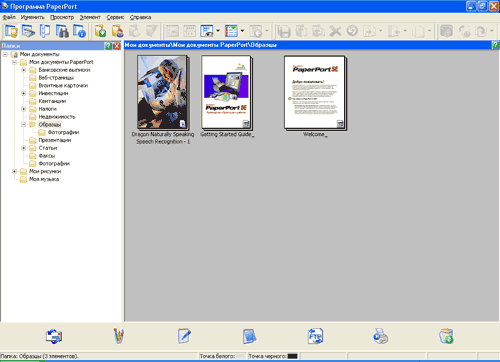Click the scan document toolbar icon

click(x=28, y=31)
